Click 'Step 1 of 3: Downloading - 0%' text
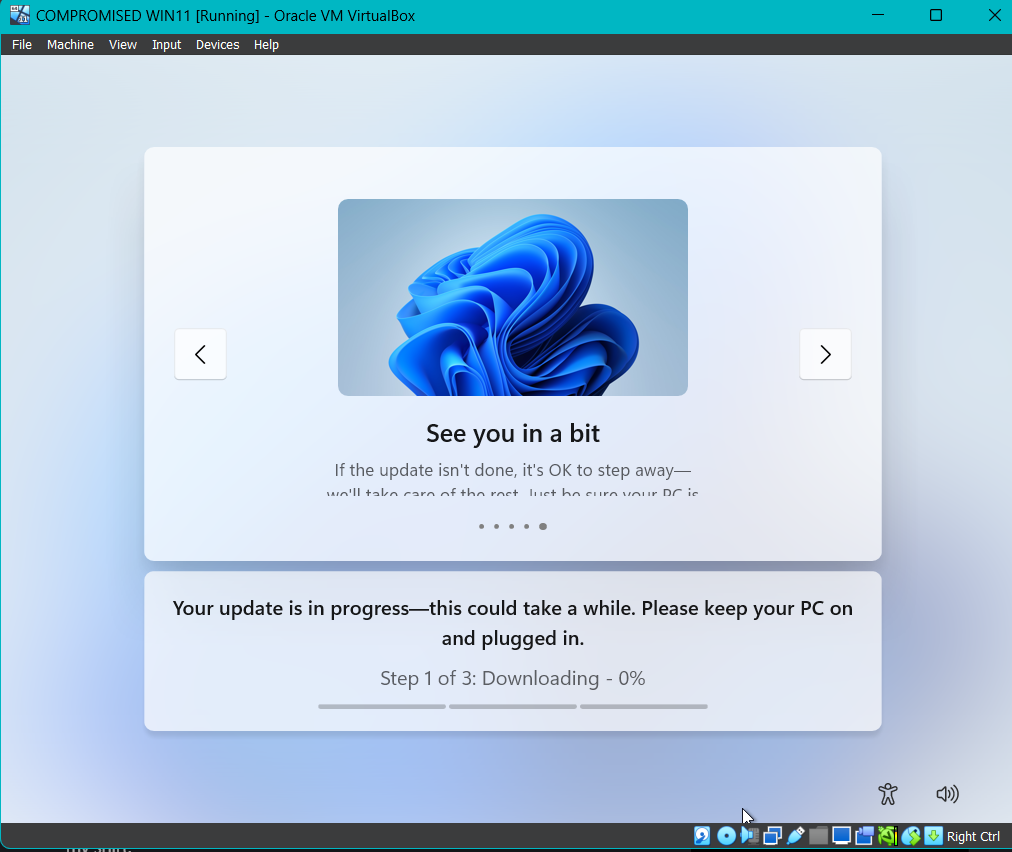 tap(513, 678)
